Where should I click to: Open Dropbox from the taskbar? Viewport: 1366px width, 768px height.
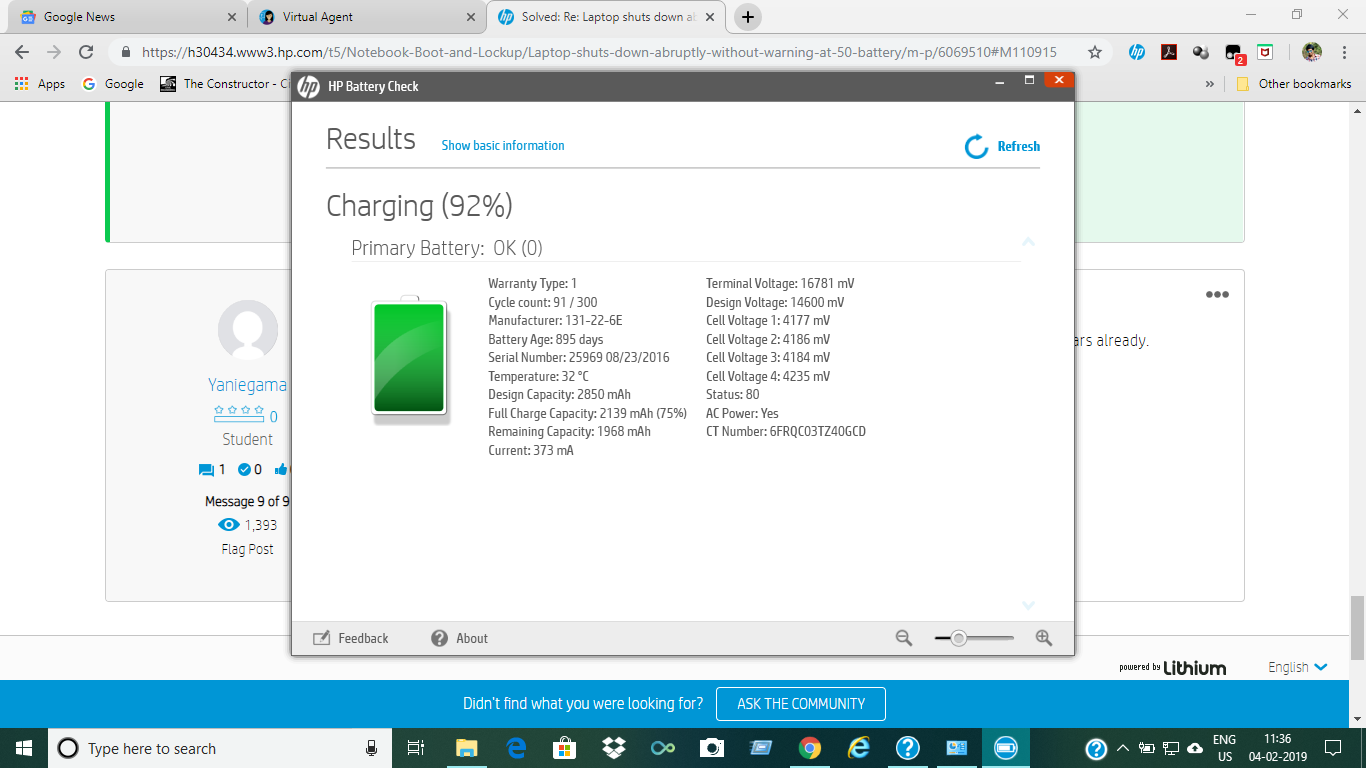614,748
